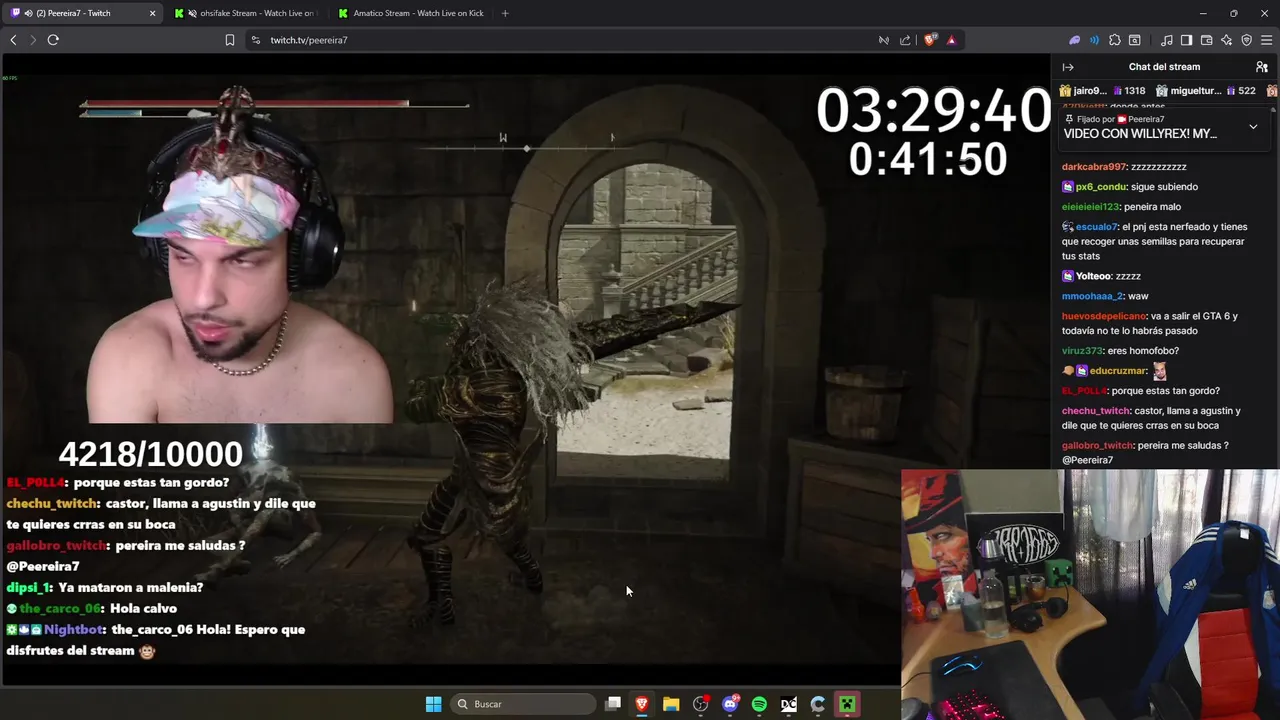
Task: Close the Peereira7 Twitch tab
Action: (x=152, y=13)
